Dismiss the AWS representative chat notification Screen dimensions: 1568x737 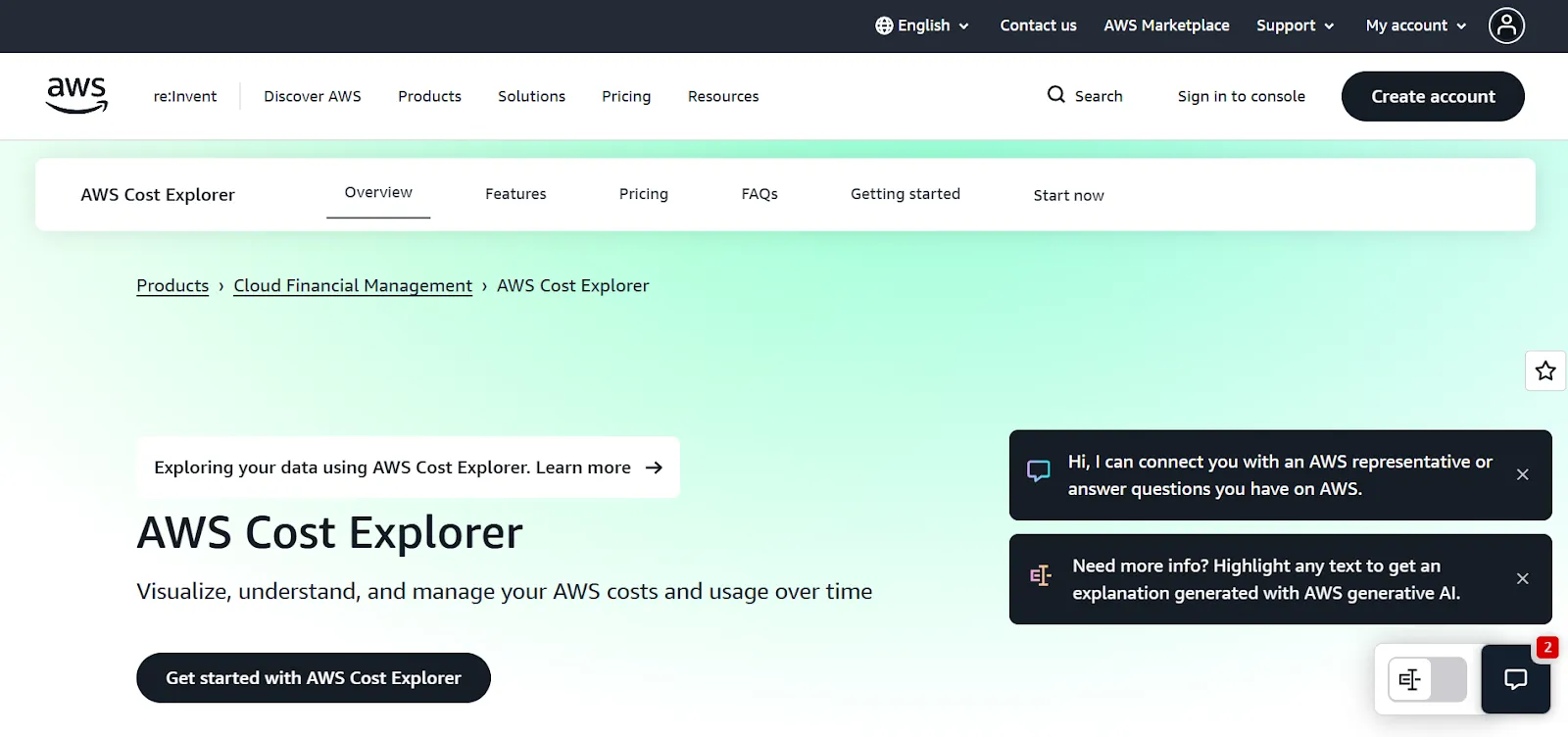pyautogui.click(x=1522, y=474)
